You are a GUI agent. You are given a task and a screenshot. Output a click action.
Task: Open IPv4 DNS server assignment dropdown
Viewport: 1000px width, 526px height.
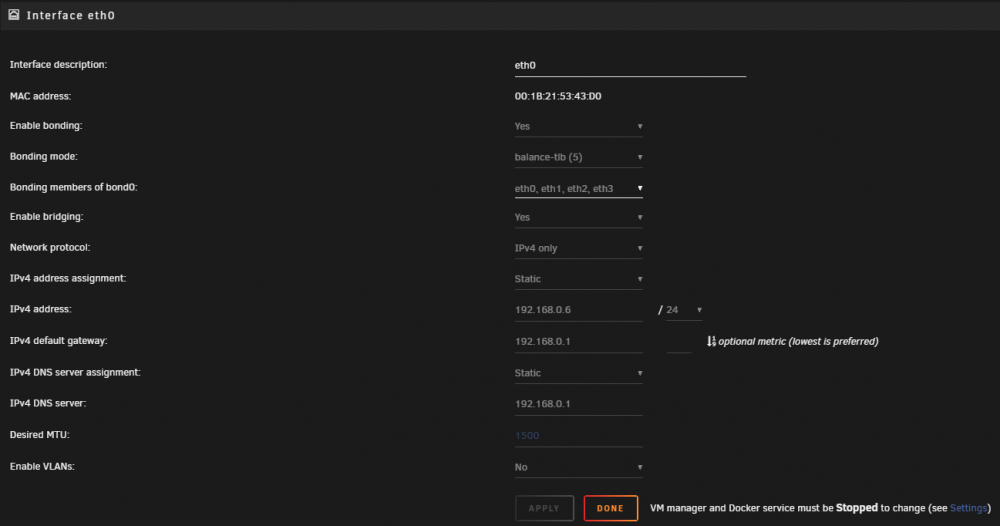coord(578,373)
